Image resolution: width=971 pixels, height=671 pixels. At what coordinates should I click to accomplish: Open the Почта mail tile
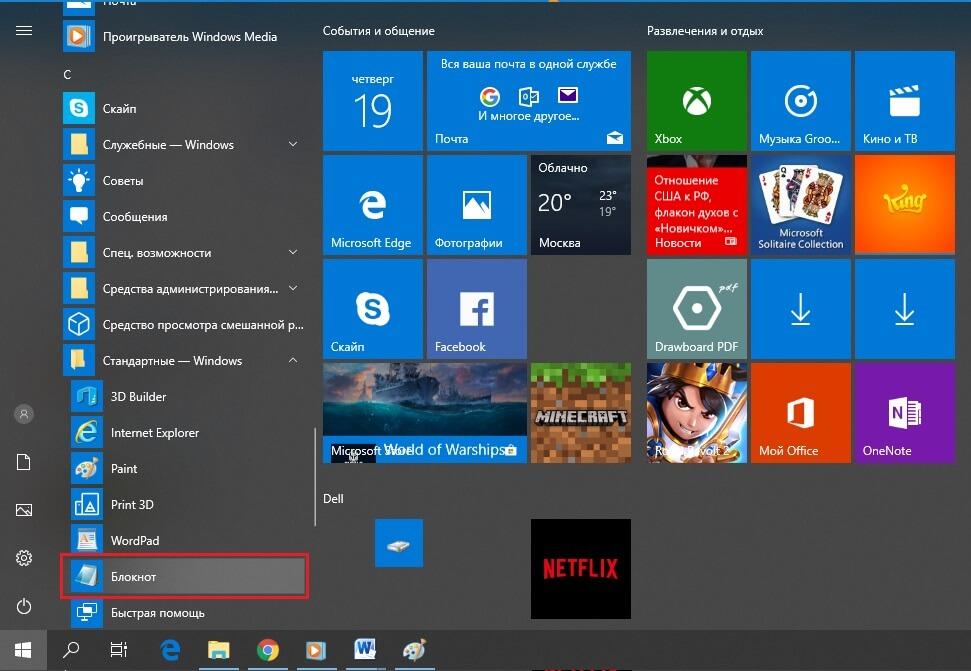point(529,101)
